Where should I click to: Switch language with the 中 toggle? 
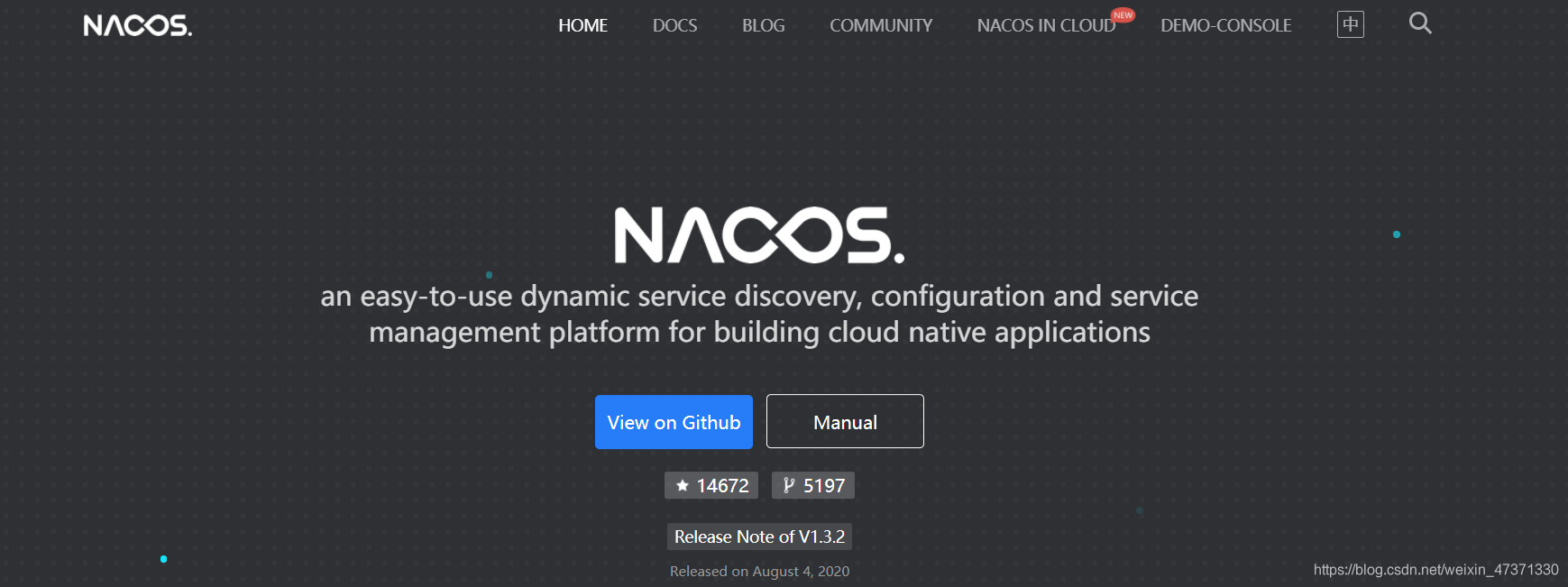(x=1350, y=24)
